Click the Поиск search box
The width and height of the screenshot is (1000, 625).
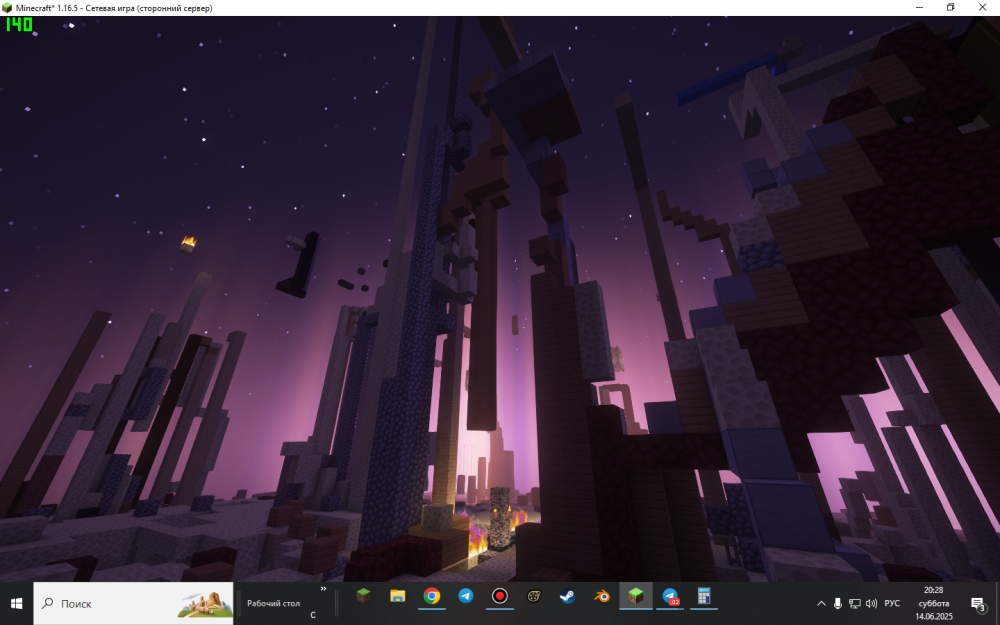(x=133, y=603)
